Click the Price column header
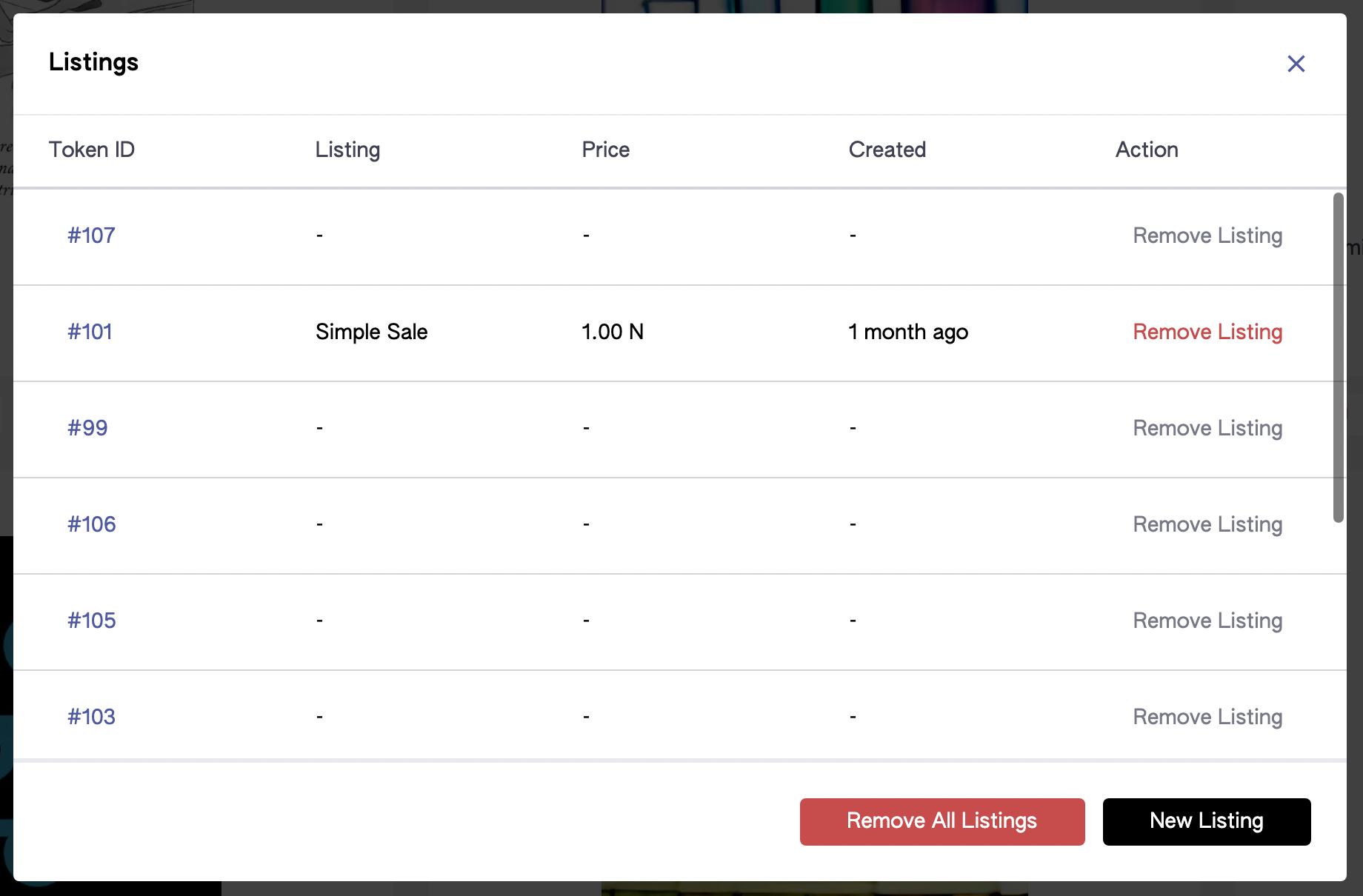Image resolution: width=1363 pixels, height=896 pixels. coord(606,150)
